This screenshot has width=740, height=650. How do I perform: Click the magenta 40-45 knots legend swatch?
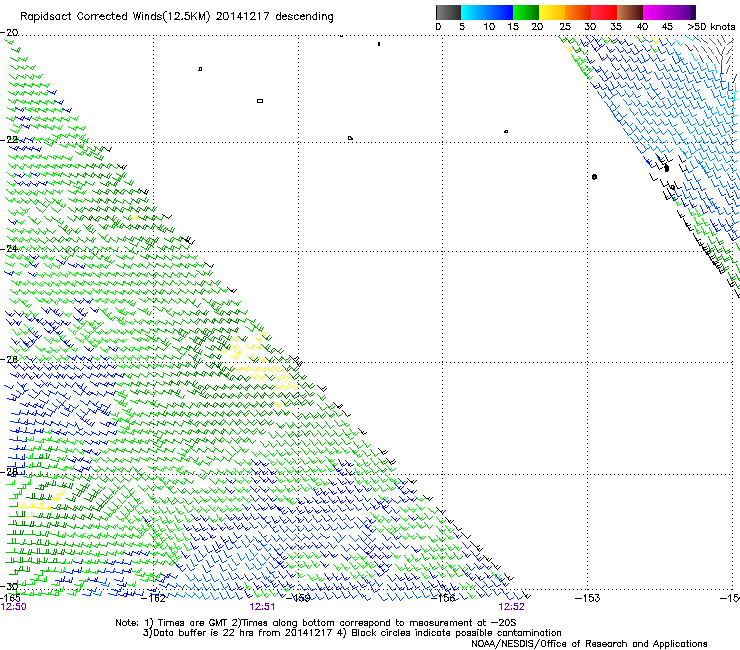click(656, 12)
